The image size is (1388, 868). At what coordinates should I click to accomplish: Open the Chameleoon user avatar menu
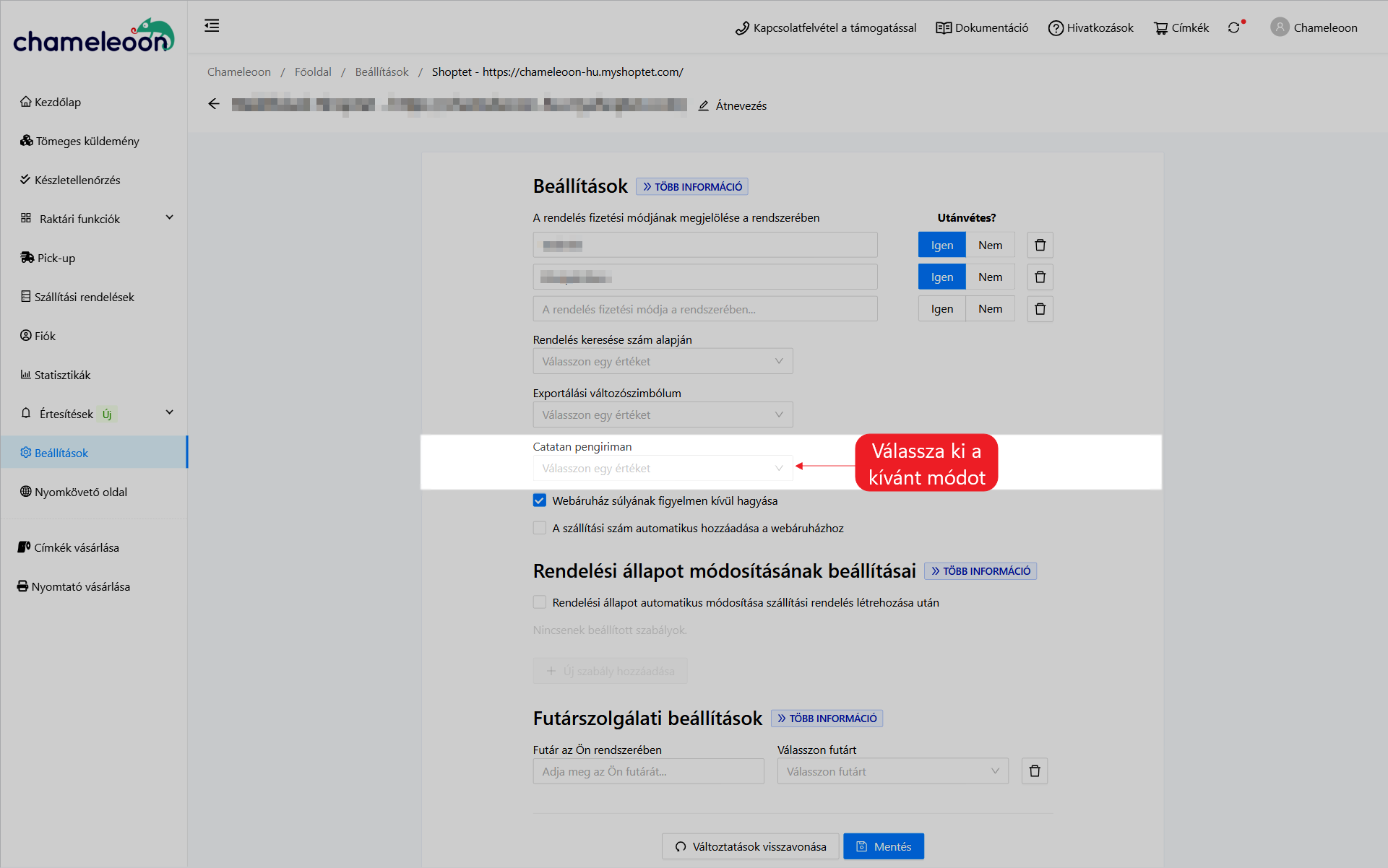pos(1280,27)
